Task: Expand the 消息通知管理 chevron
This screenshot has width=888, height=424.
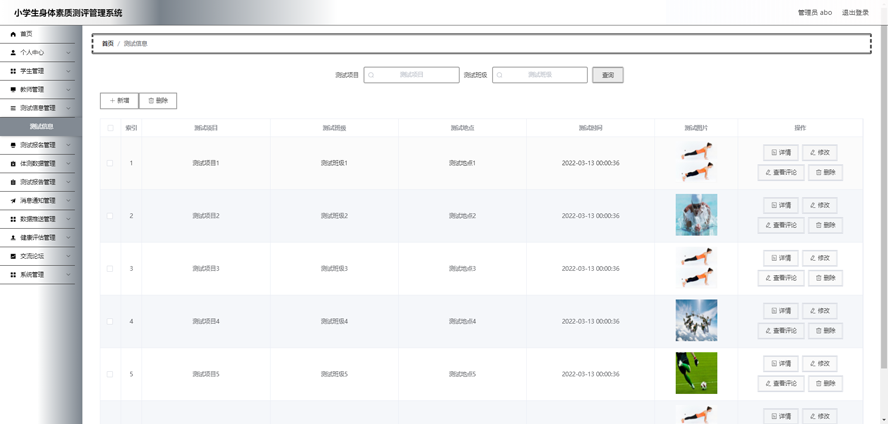Action: tap(68, 200)
